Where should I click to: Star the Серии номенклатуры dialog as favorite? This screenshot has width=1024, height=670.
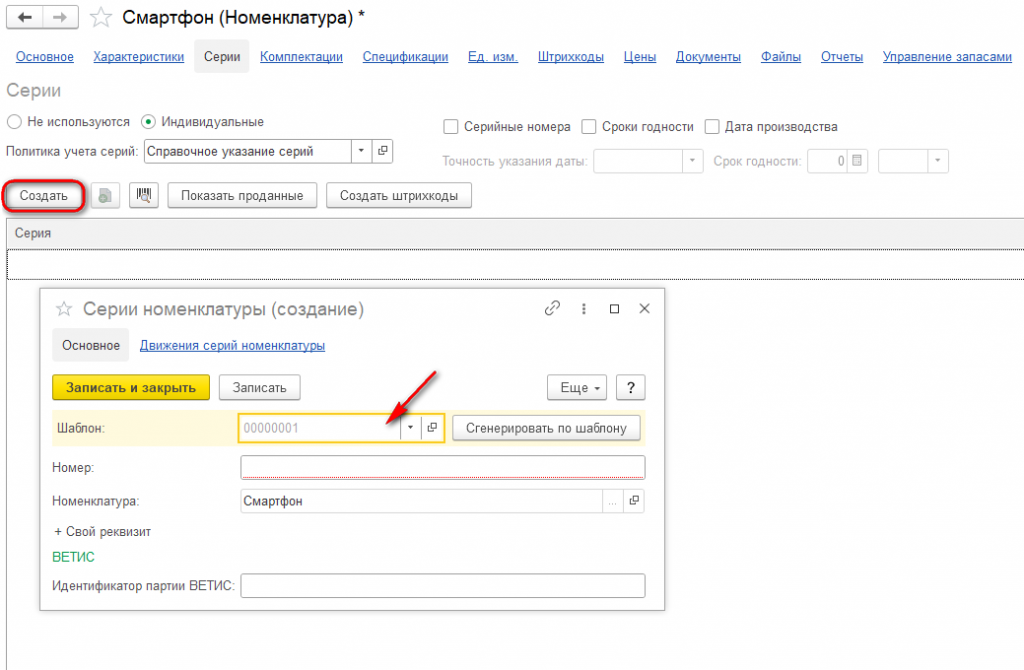pyautogui.click(x=63, y=308)
